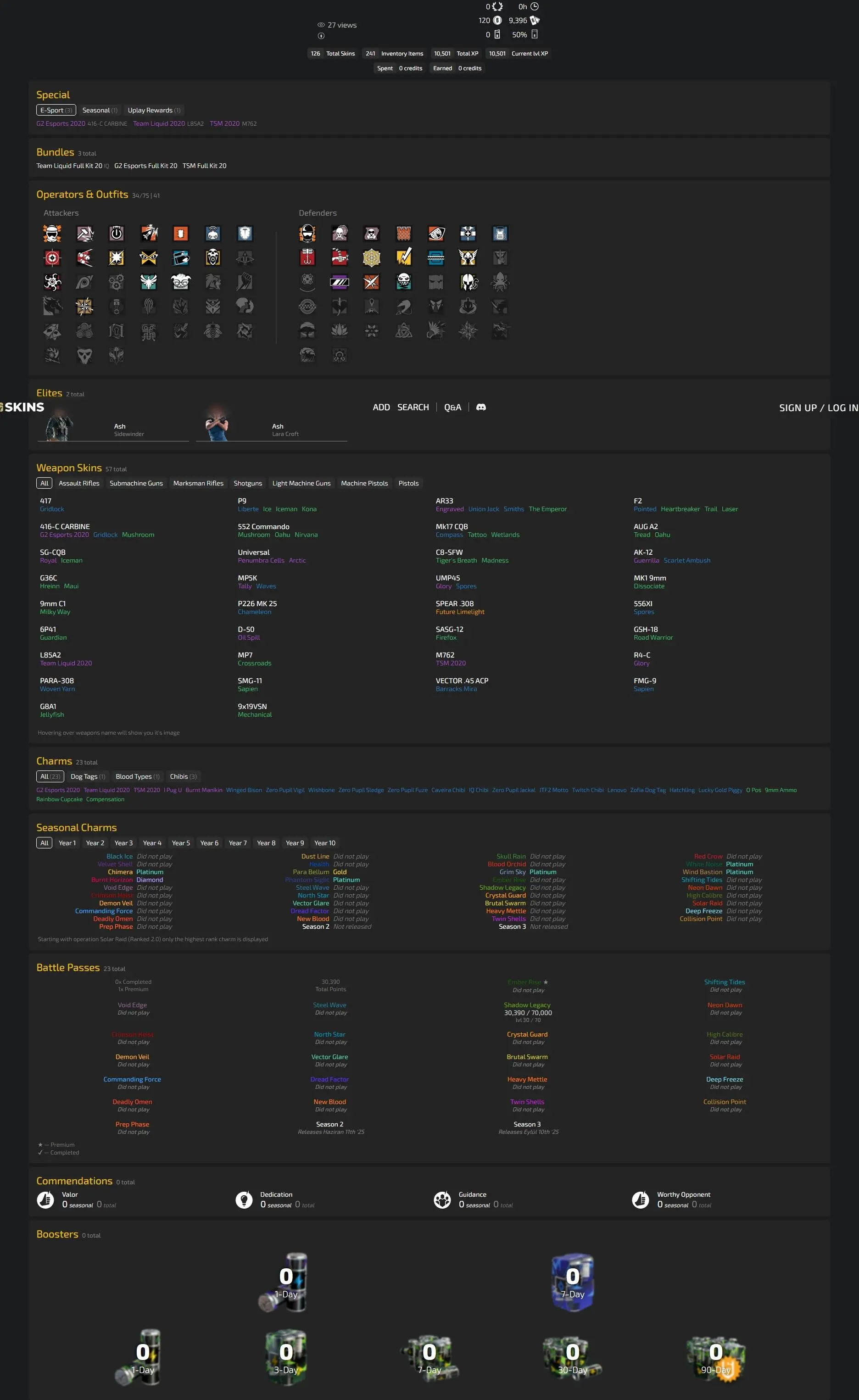Show only Chibis charms
This screenshot has width=859, height=1400.
(183, 776)
